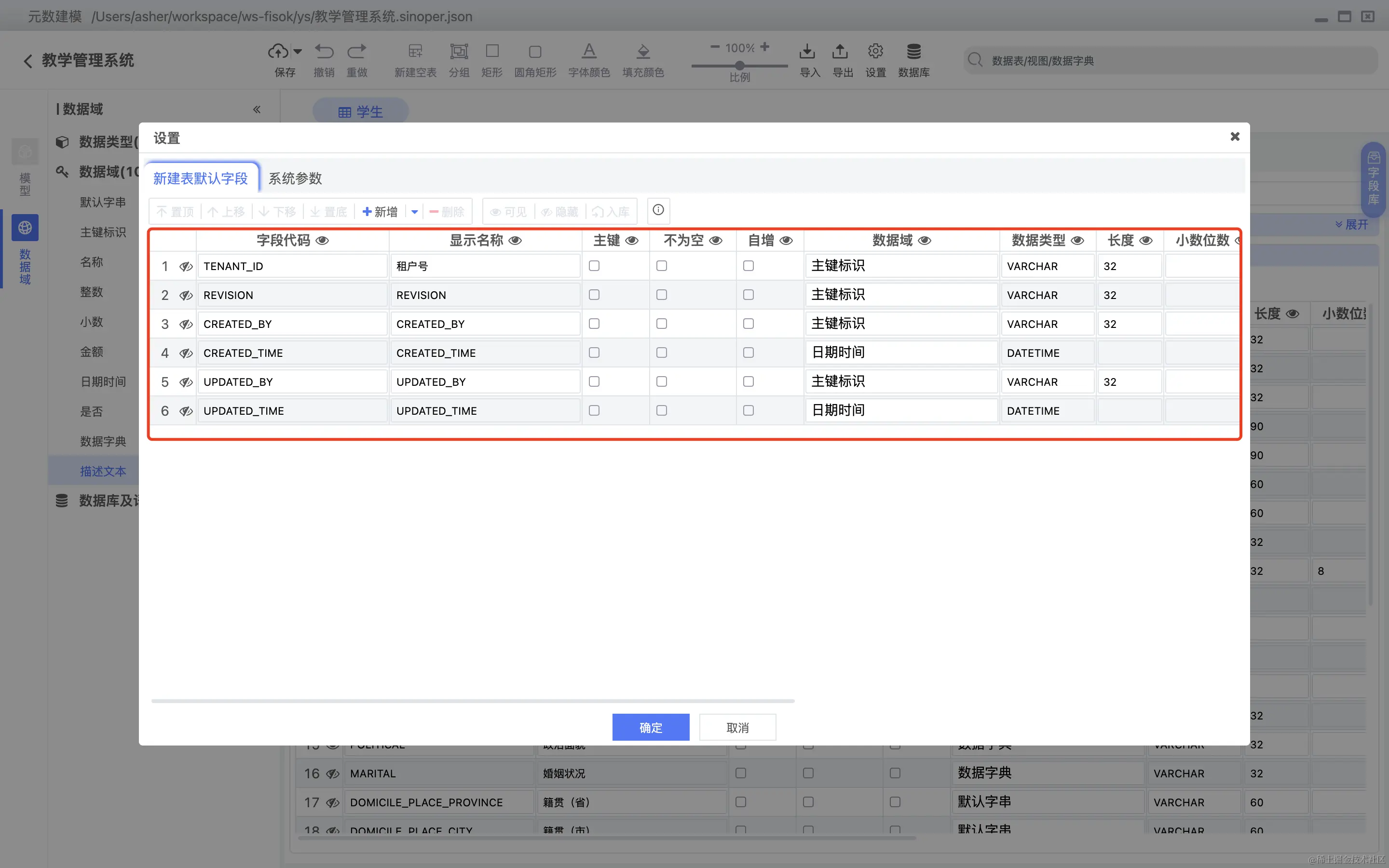Click the database icon in top toolbar
1389x868 pixels.
coord(913,52)
